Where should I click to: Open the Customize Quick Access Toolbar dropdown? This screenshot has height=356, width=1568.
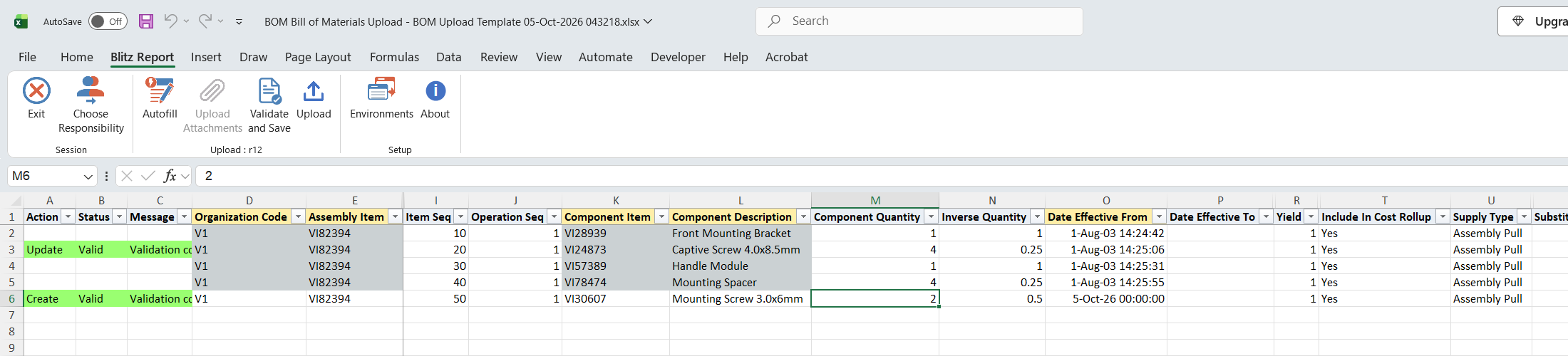(x=239, y=22)
